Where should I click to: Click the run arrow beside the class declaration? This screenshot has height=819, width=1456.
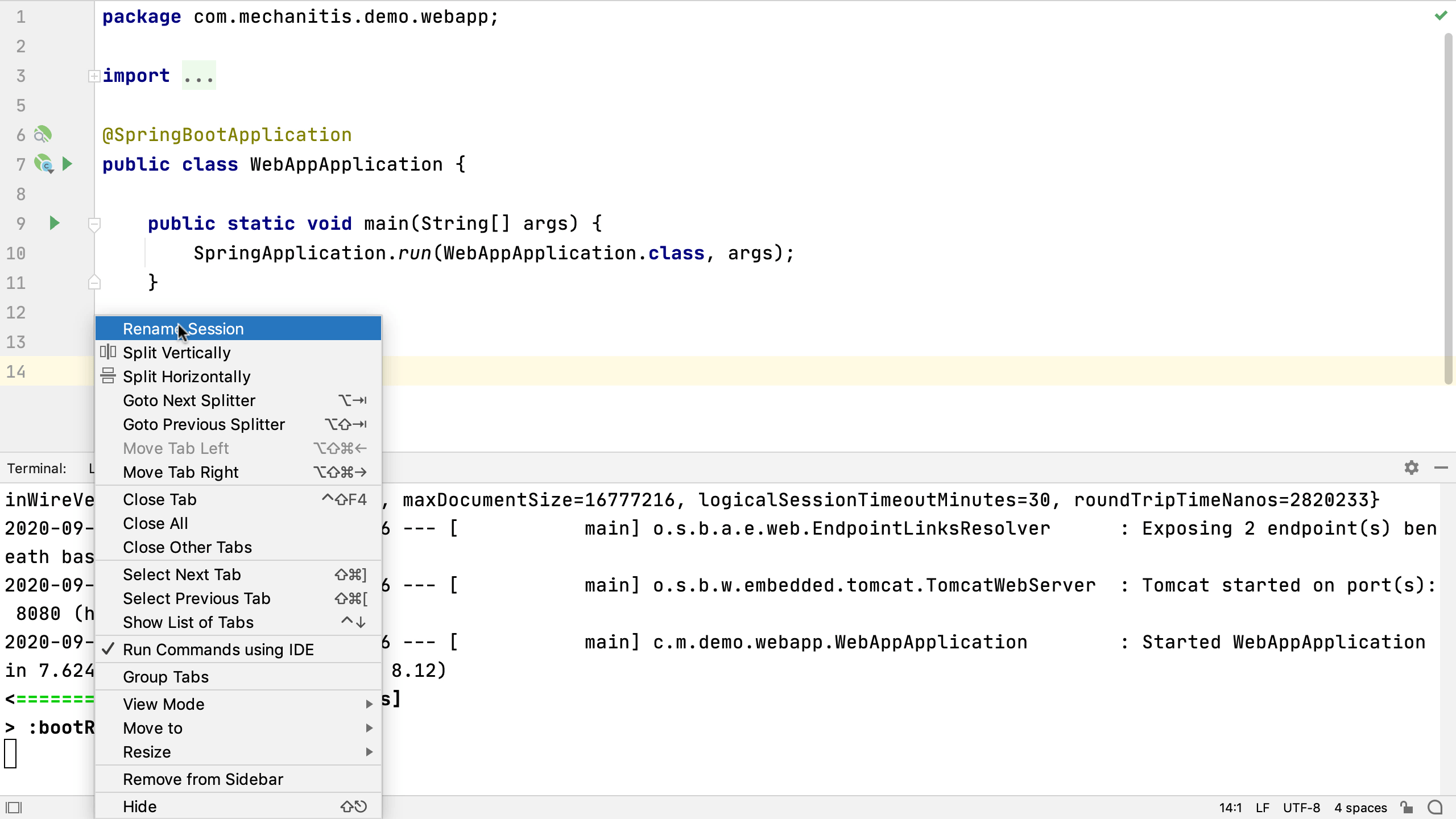click(67, 164)
